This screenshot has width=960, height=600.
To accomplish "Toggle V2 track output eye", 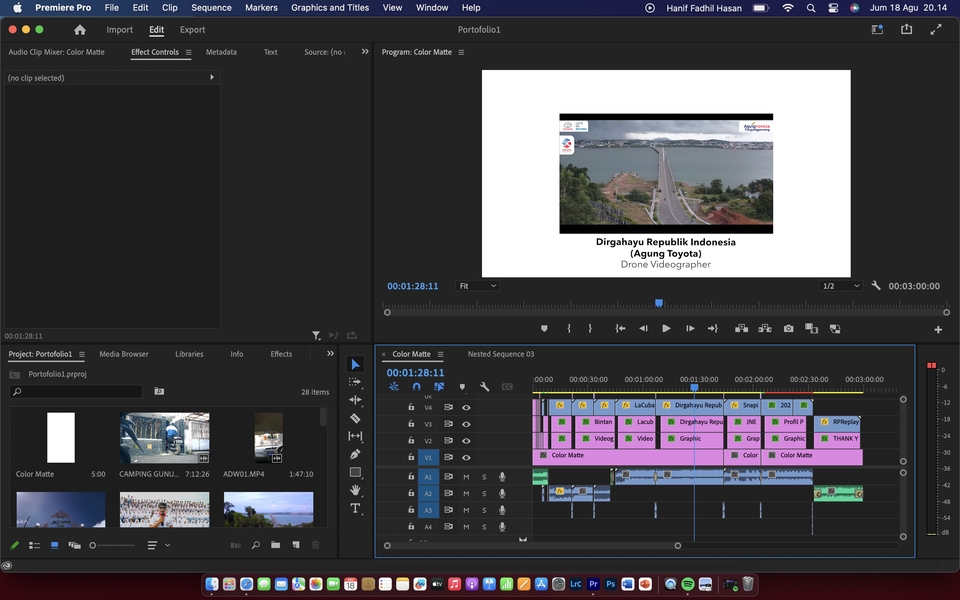I will [466, 441].
